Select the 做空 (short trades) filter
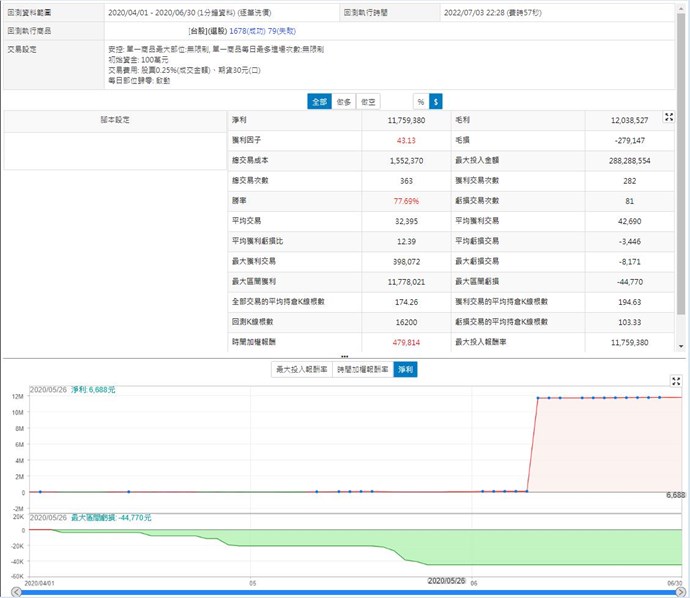This screenshot has width=690, height=598. [x=369, y=101]
